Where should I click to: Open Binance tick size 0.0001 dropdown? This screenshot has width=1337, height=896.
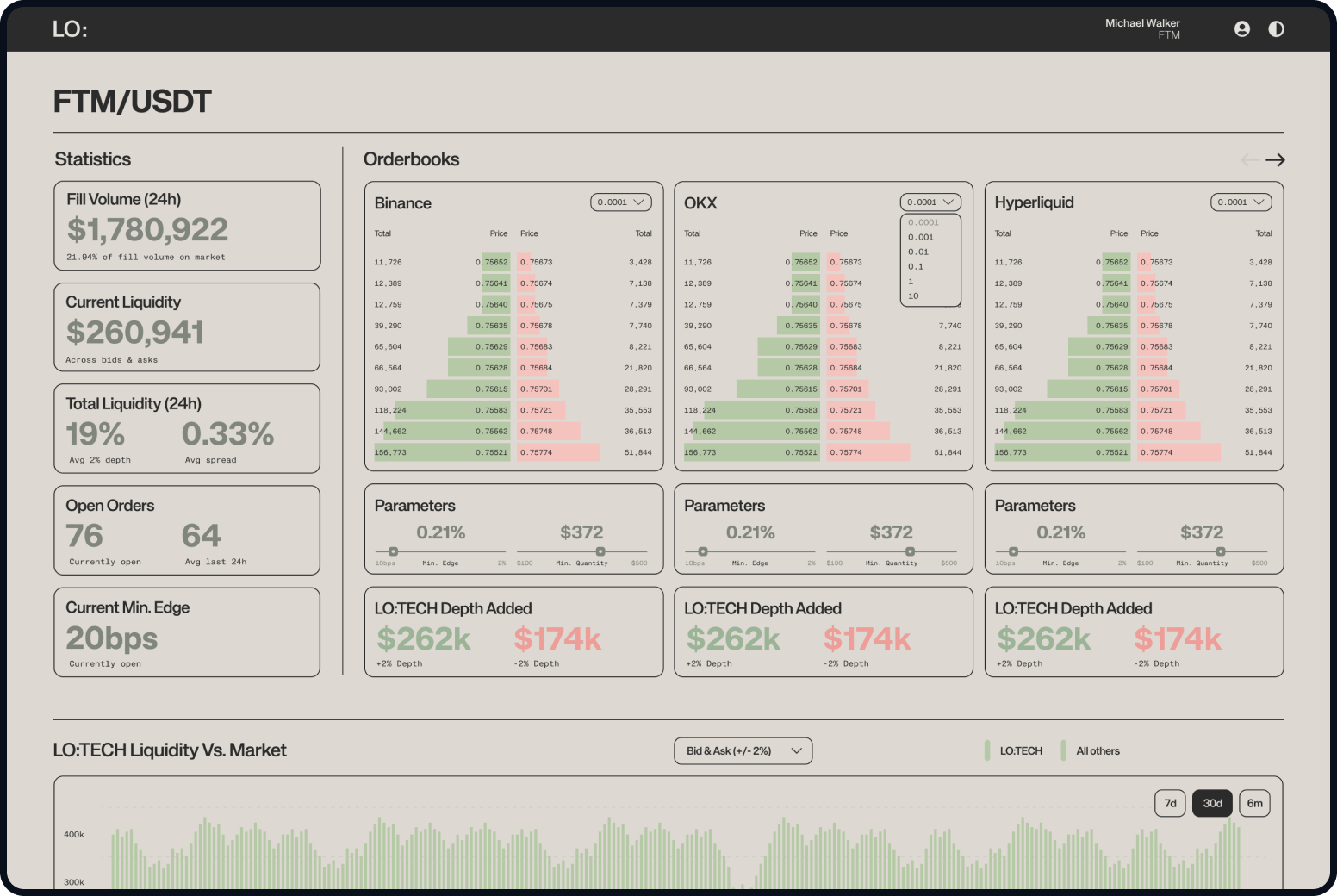point(621,202)
